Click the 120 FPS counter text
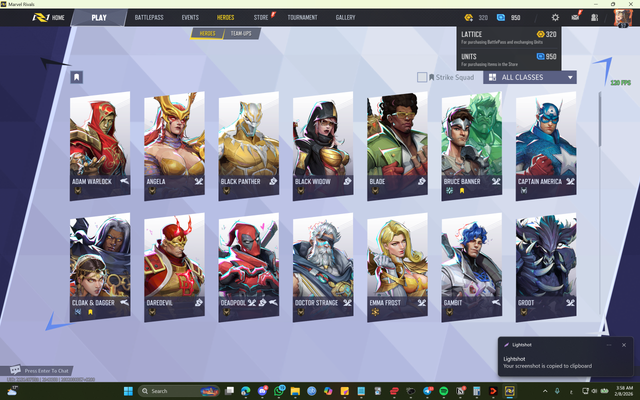Image resolution: width=640 pixels, height=400 pixels. tap(620, 83)
